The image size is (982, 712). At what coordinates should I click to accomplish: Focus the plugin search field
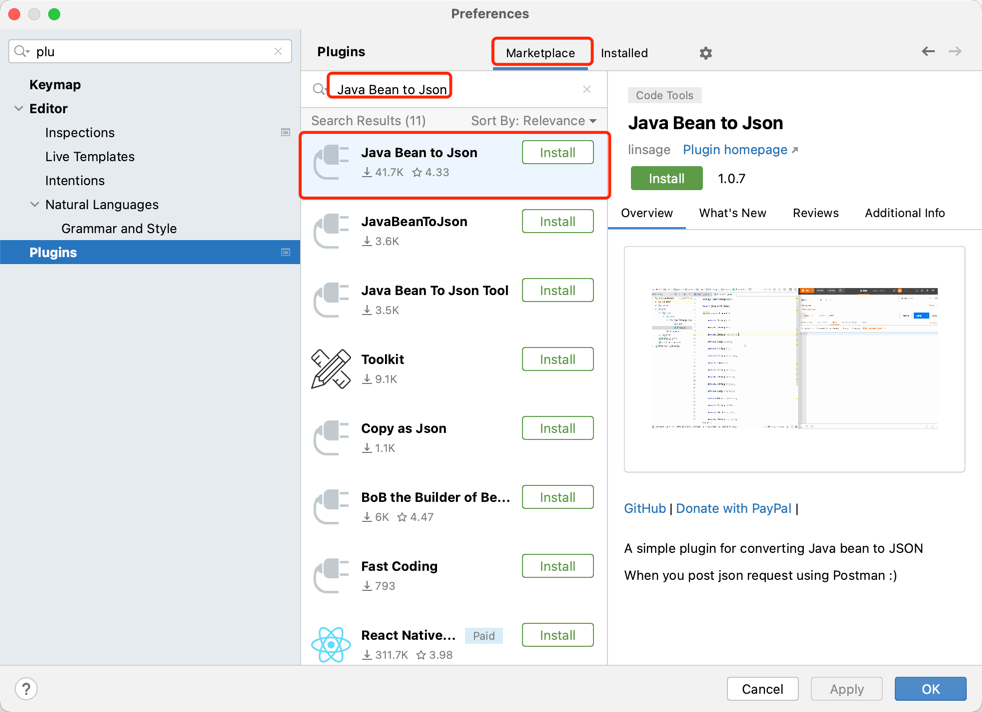tap(454, 90)
